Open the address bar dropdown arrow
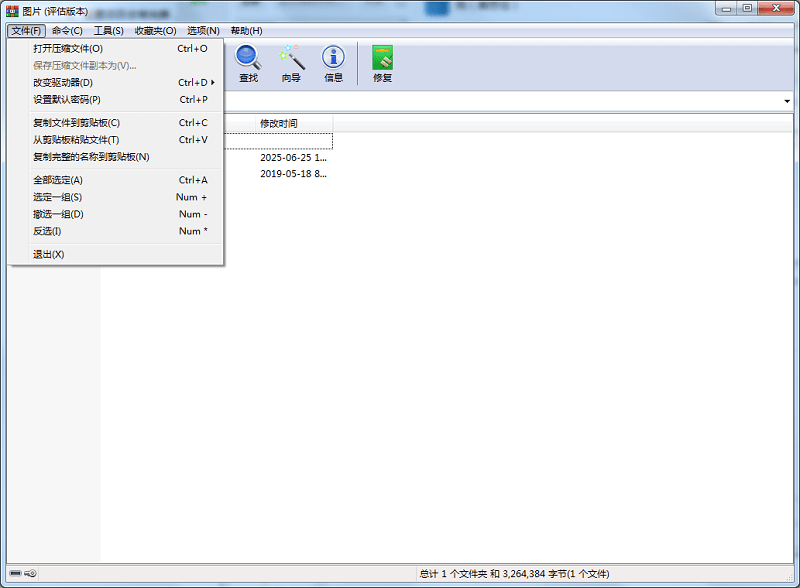This screenshot has height=588, width=800. [787, 101]
